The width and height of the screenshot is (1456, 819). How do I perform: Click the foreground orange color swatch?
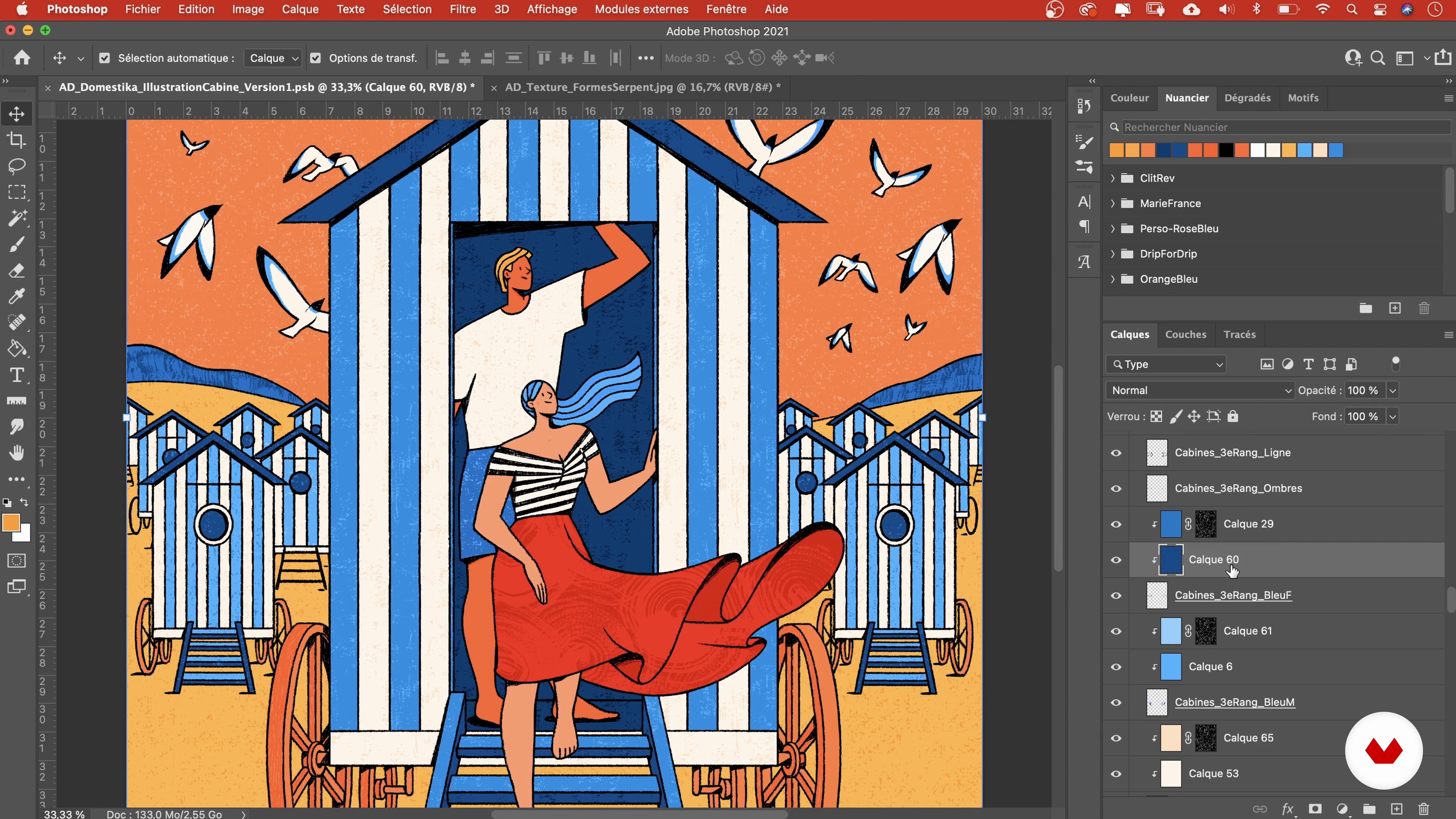[11, 522]
